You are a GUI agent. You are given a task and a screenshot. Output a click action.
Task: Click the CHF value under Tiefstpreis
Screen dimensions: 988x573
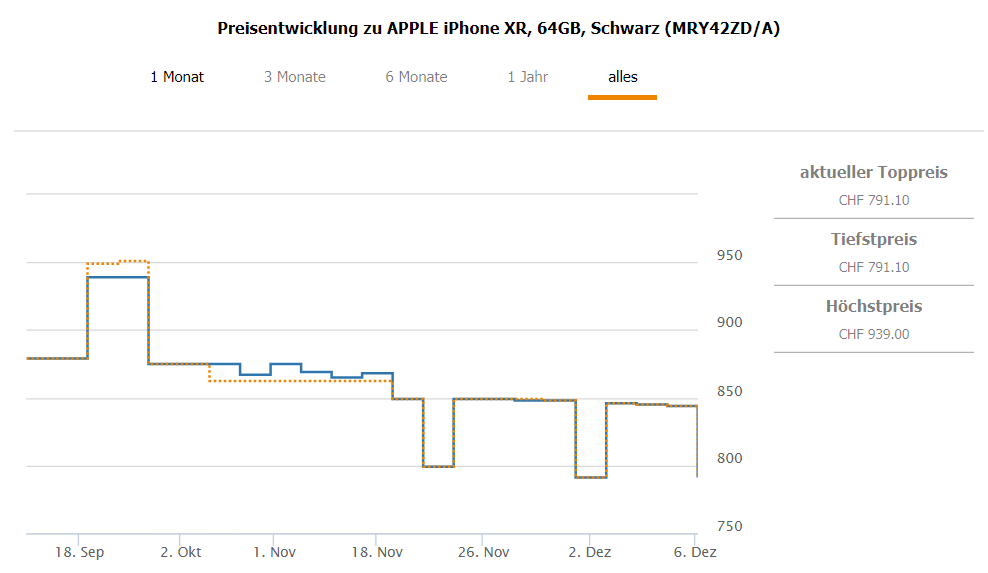pyautogui.click(x=873, y=267)
